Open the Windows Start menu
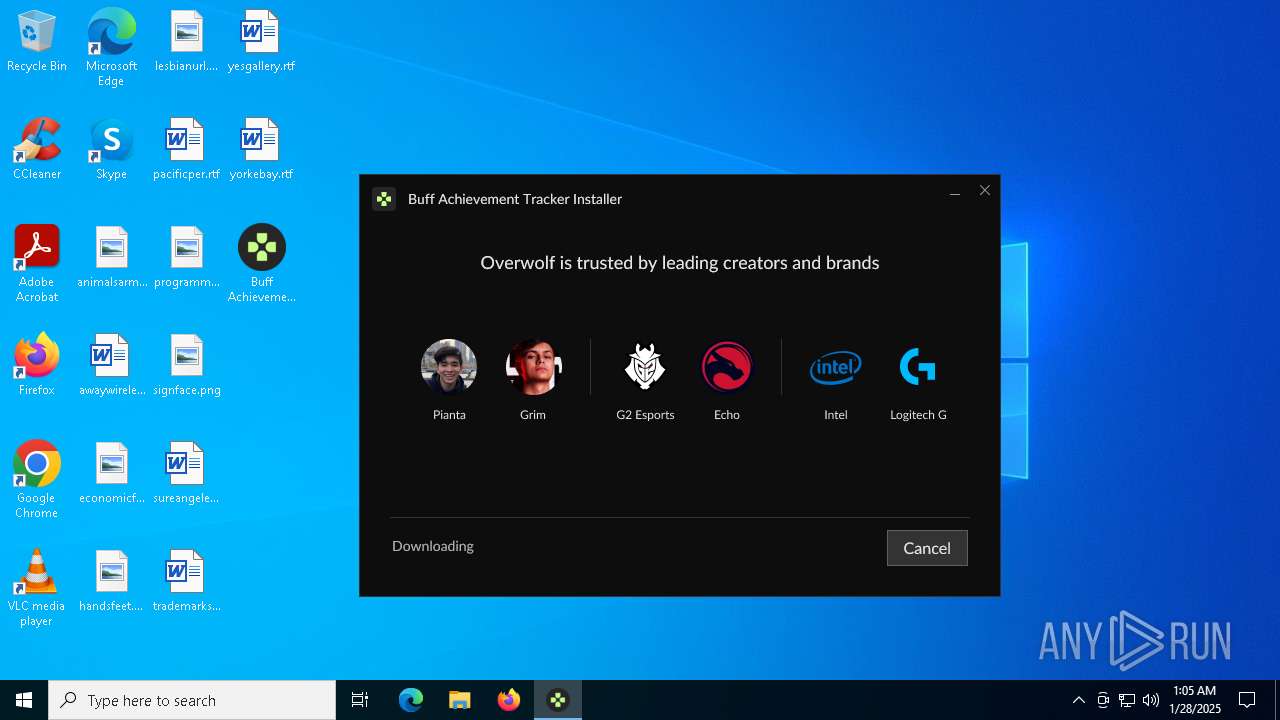The image size is (1280, 720). [x=24, y=700]
